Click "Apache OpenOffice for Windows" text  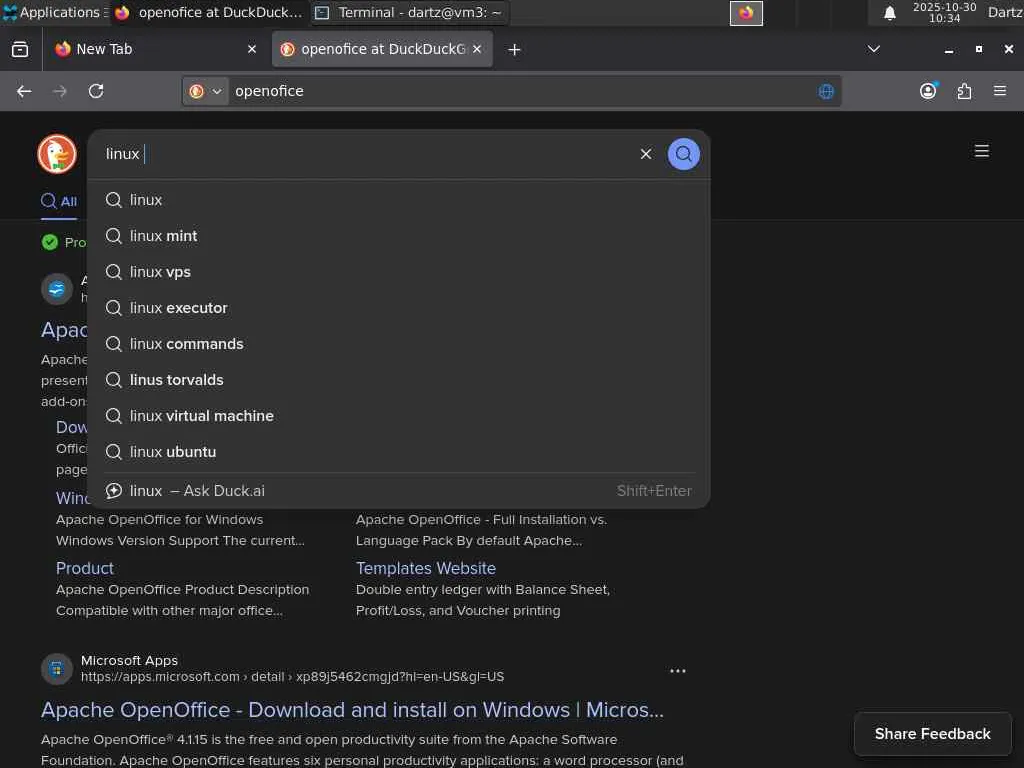[159, 520]
